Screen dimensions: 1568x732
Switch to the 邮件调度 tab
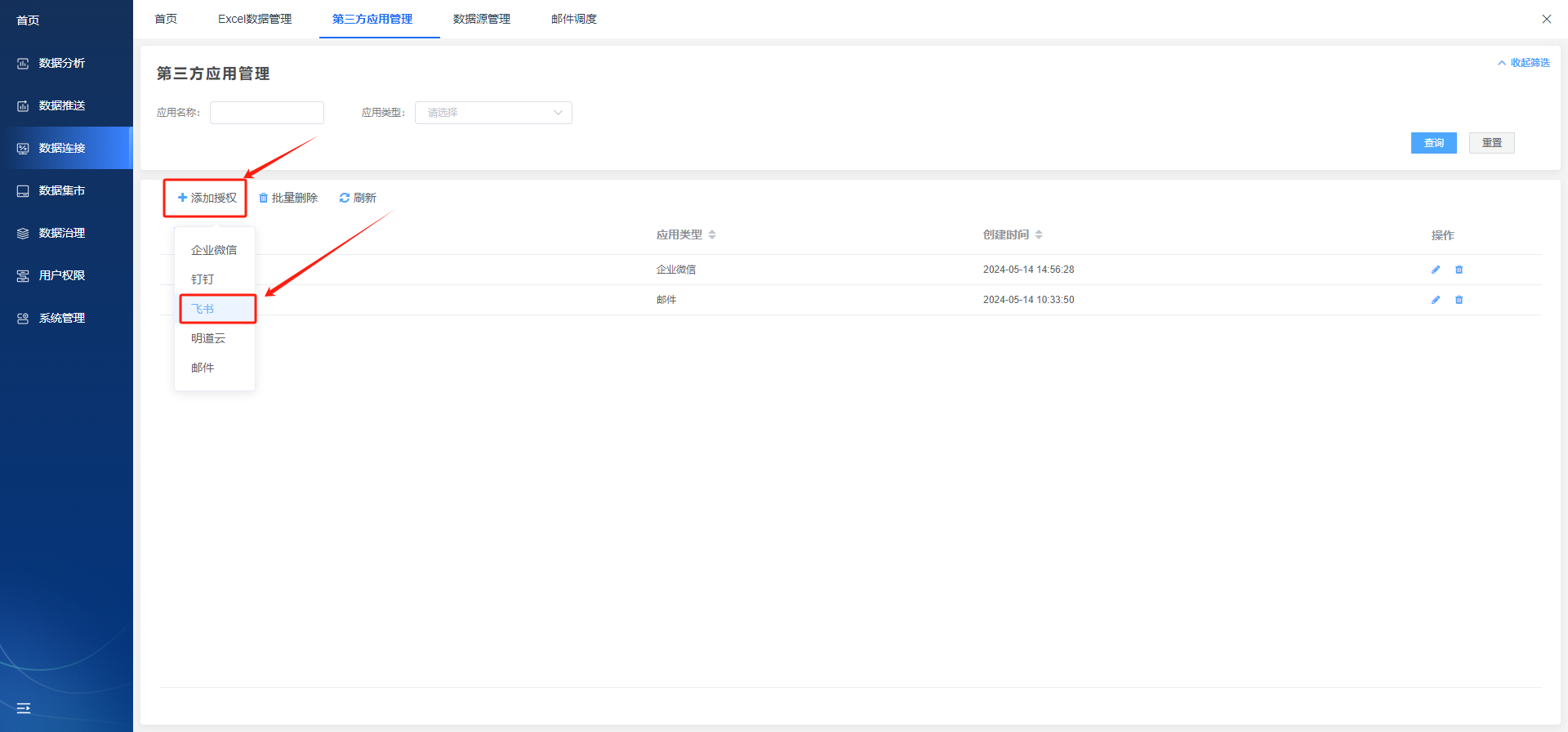pos(574,19)
